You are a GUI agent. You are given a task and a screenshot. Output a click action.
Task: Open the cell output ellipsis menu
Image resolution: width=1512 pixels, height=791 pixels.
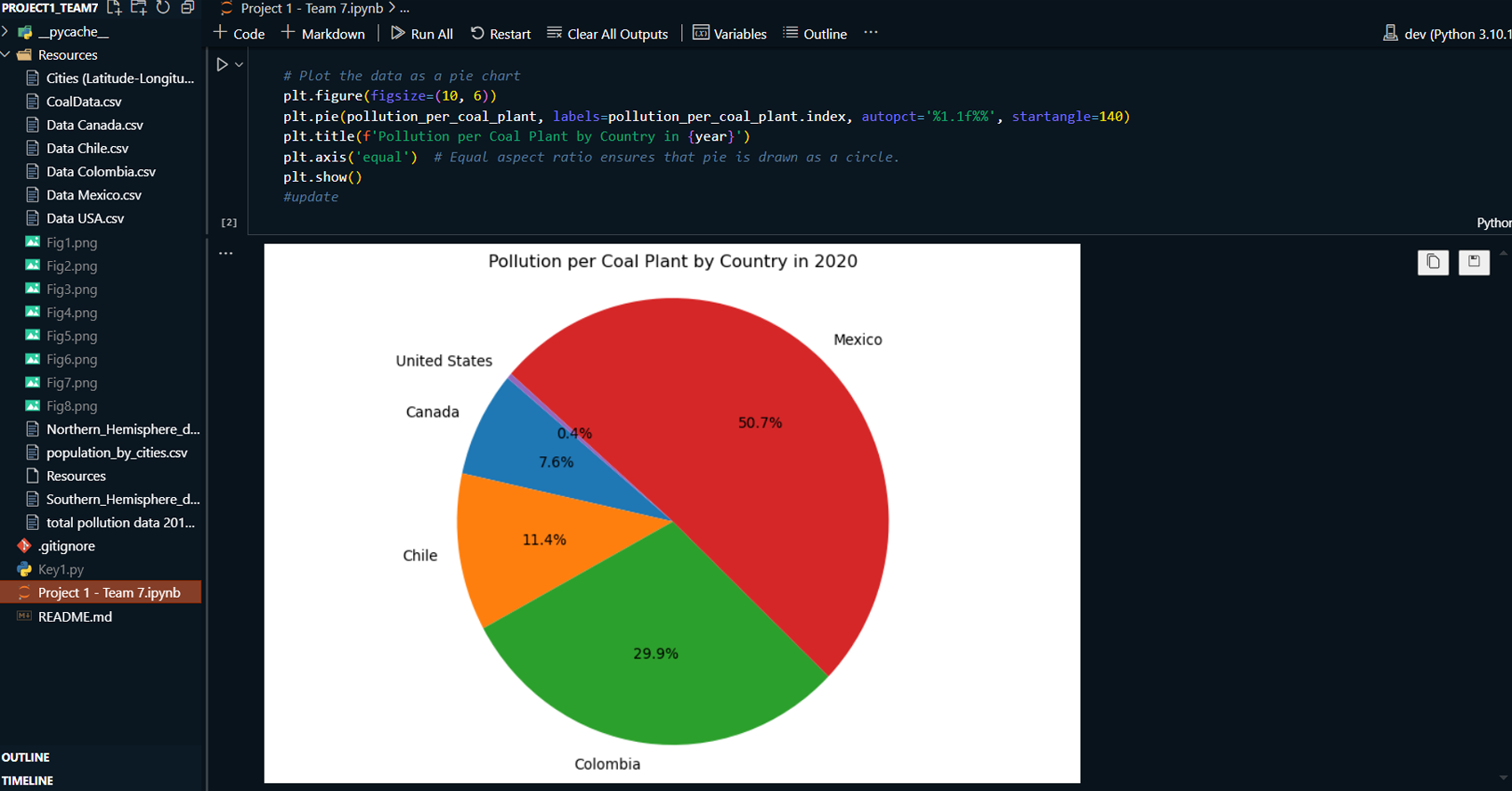pyautogui.click(x=226, y=254)
